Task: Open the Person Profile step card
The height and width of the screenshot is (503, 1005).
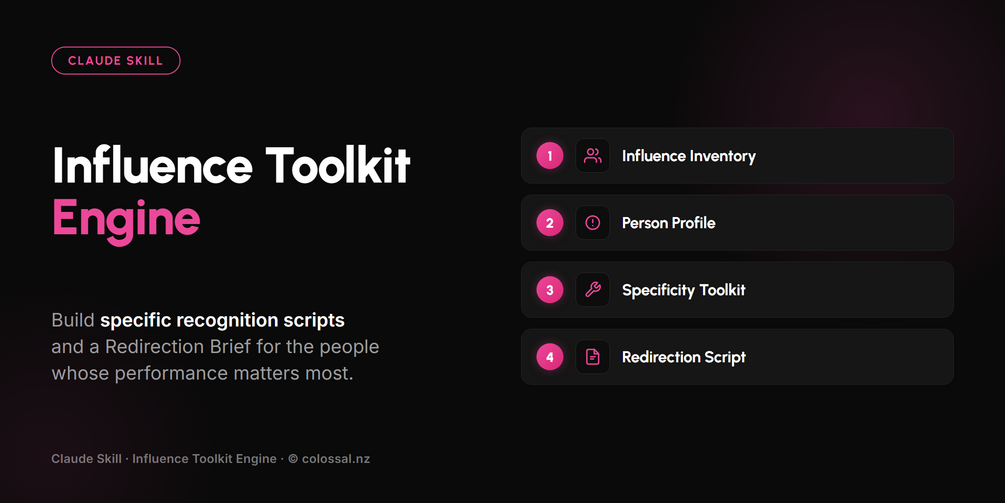Action: coord(737,223)
